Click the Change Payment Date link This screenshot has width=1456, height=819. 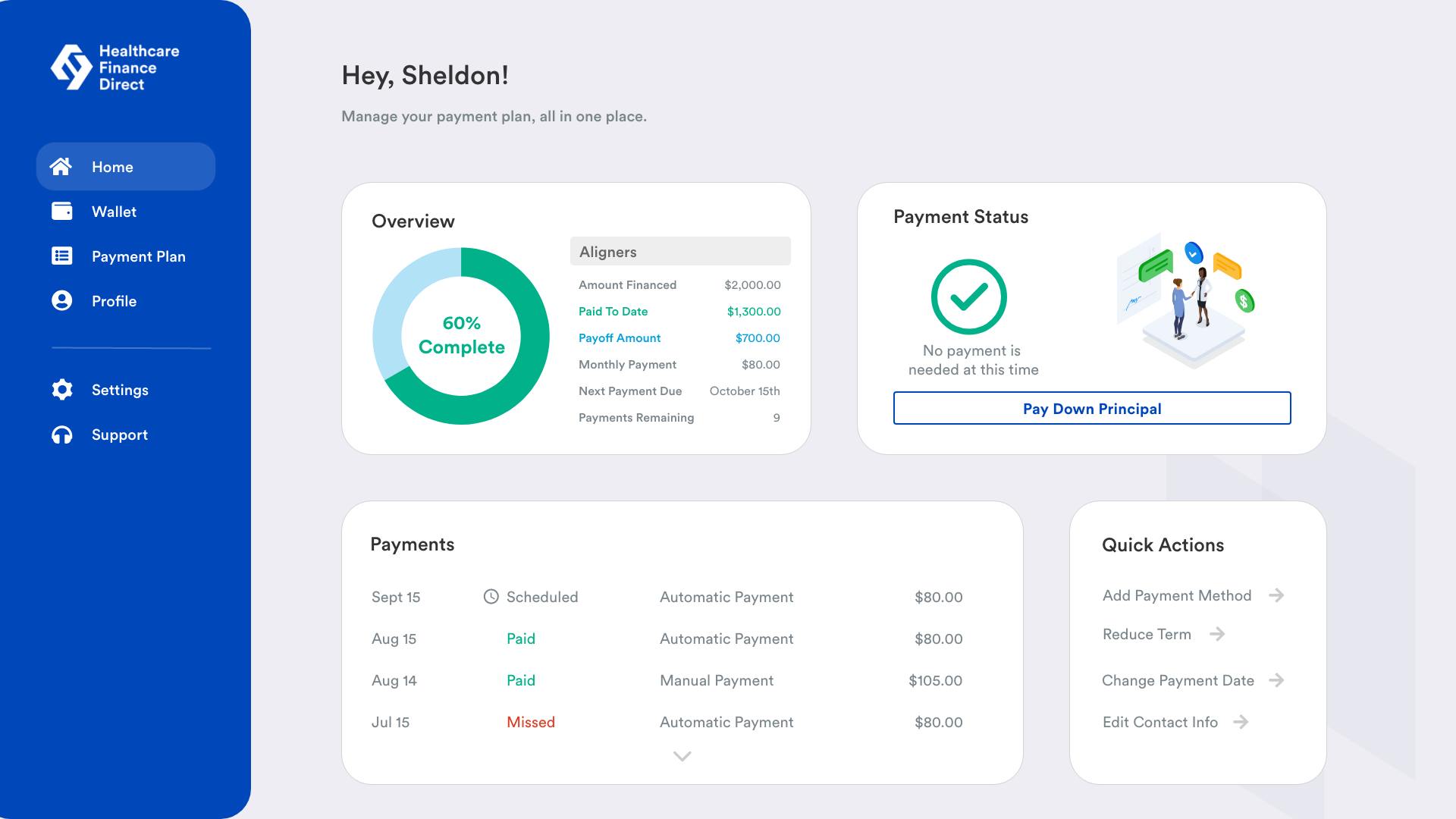[1177, 680]
